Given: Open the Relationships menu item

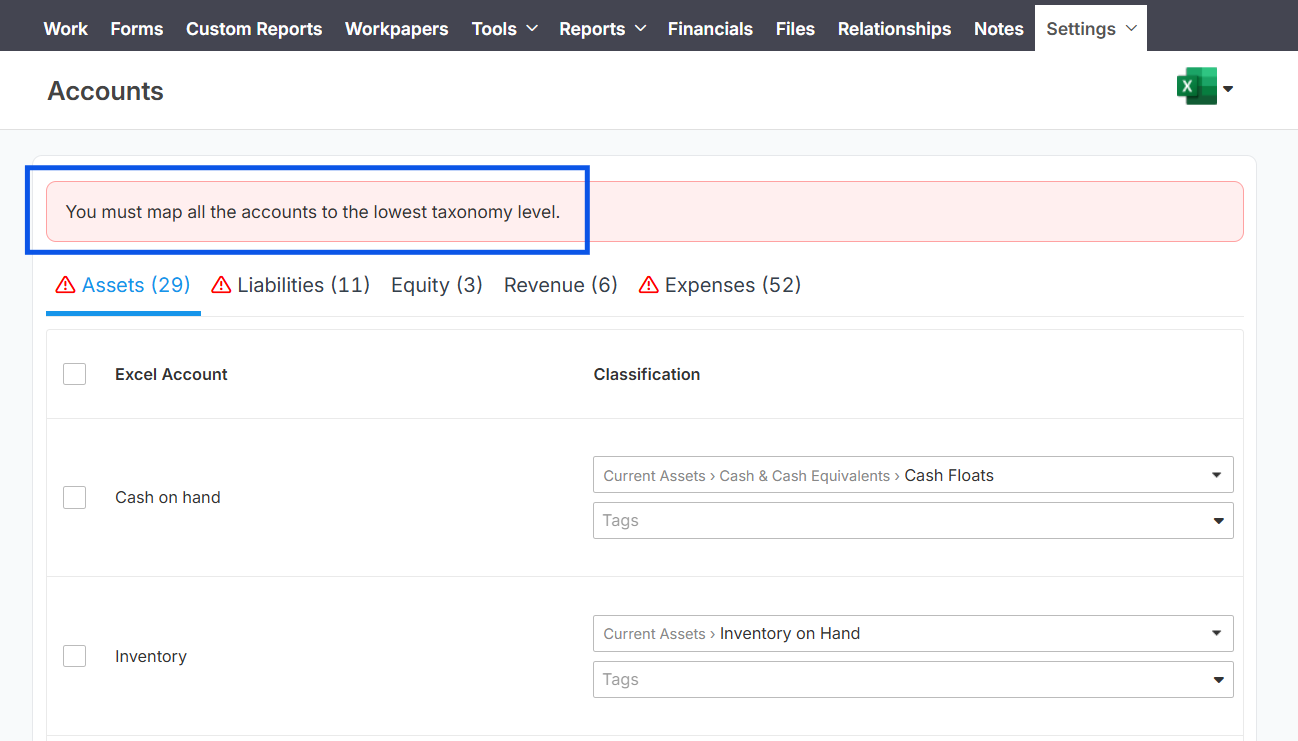Looking at the screenshot, I should point(895,29).
